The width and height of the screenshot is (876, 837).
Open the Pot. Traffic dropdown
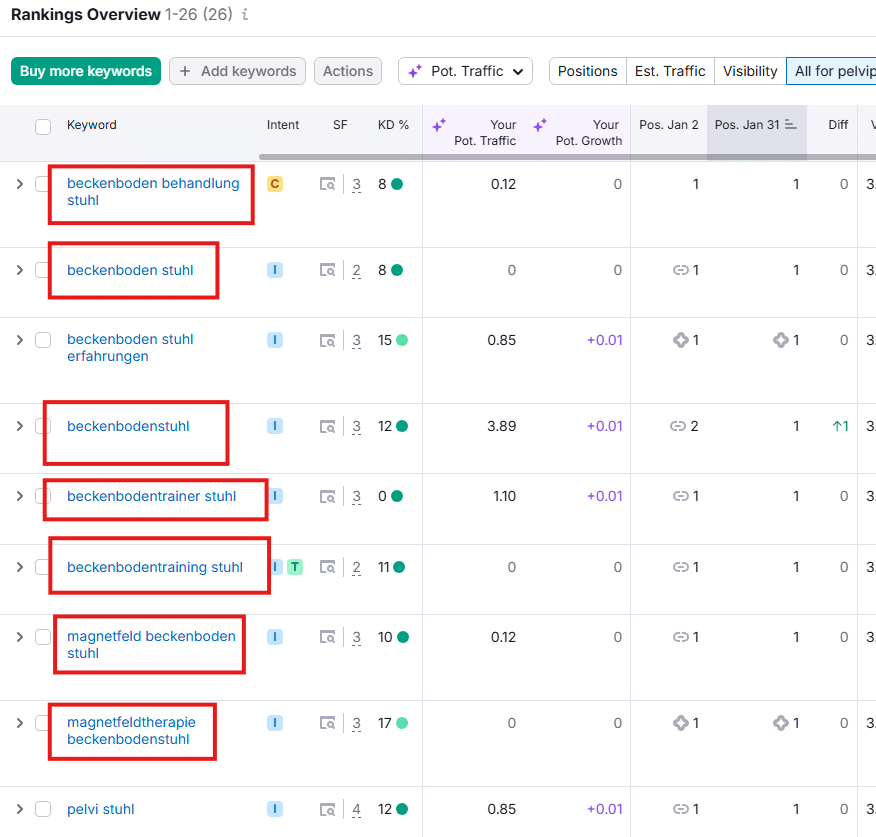tap(465, 71)
